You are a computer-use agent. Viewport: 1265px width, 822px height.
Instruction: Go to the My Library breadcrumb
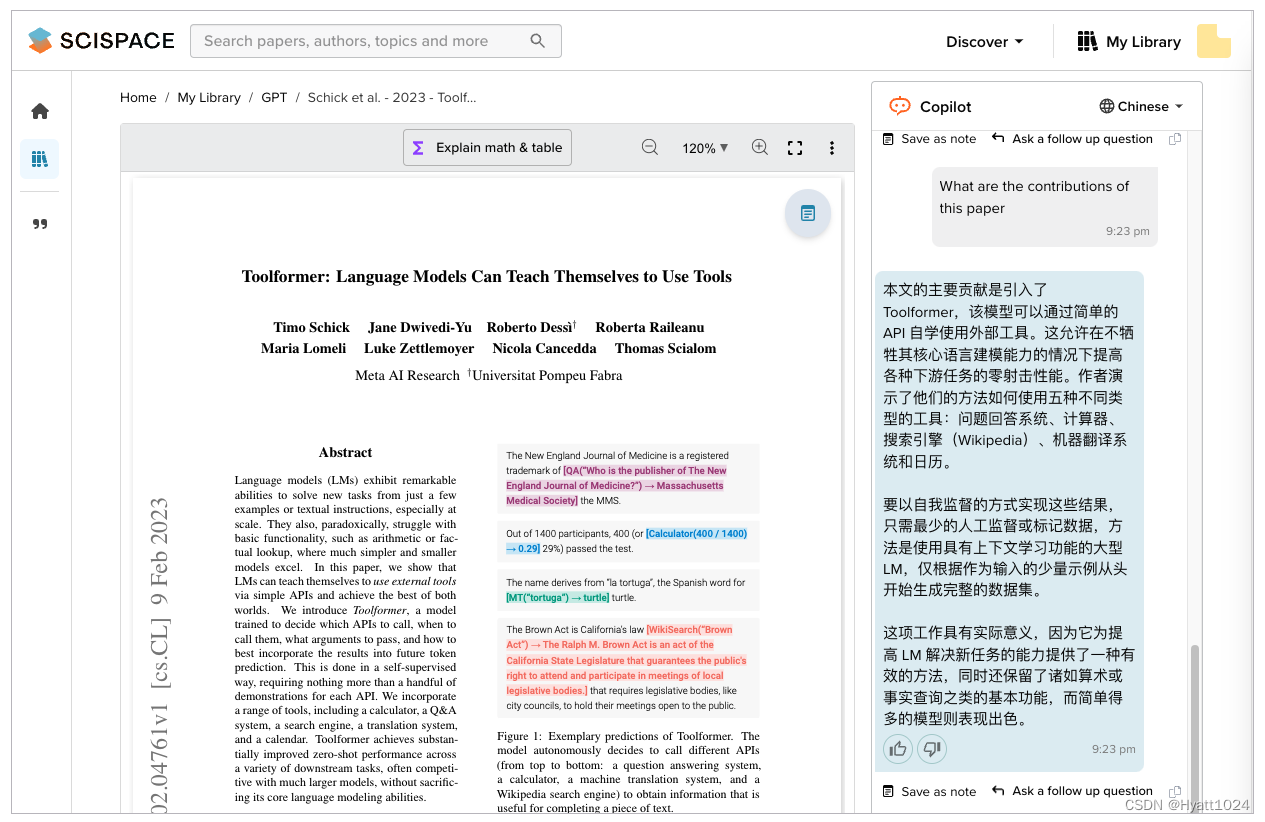[209, 97]
